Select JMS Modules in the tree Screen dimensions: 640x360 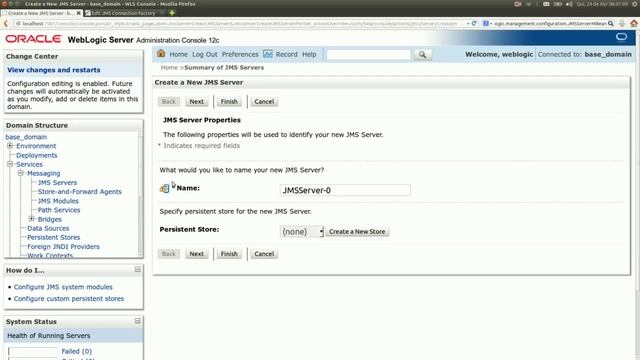pyautogui.click(x=58, y=201)
